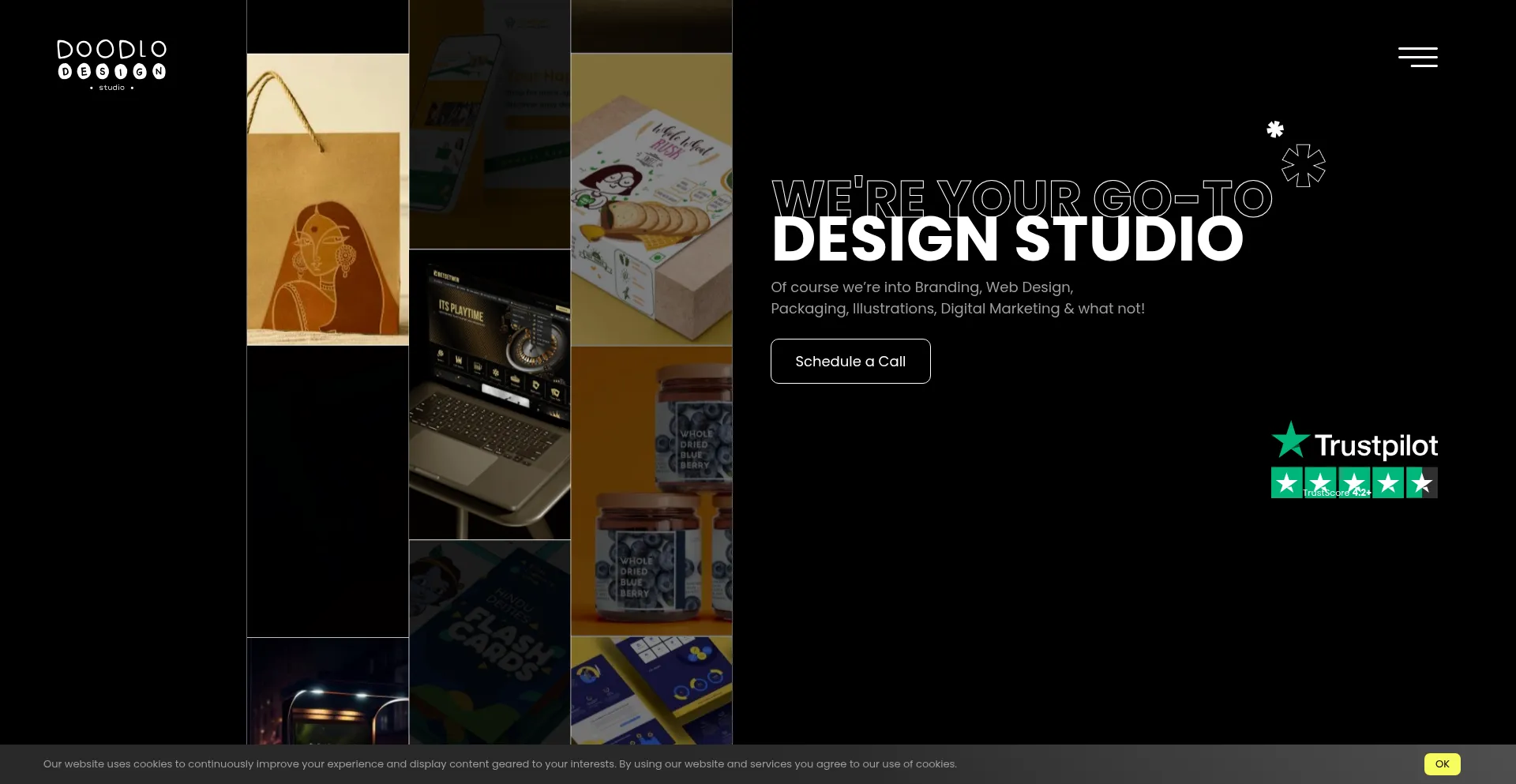1516x784 pixels.
Task: Open the phone app mockup thumbnail
Action: [490, 124]
